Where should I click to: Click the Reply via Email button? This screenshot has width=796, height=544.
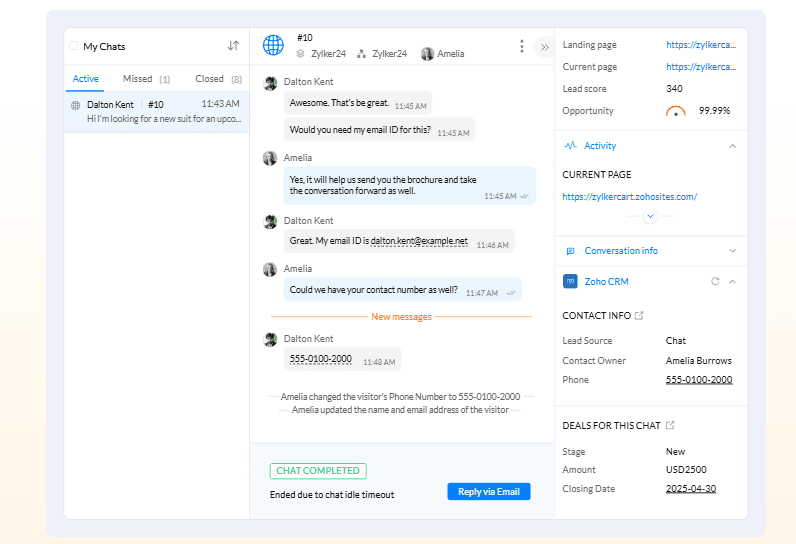(x=489, y=491)
